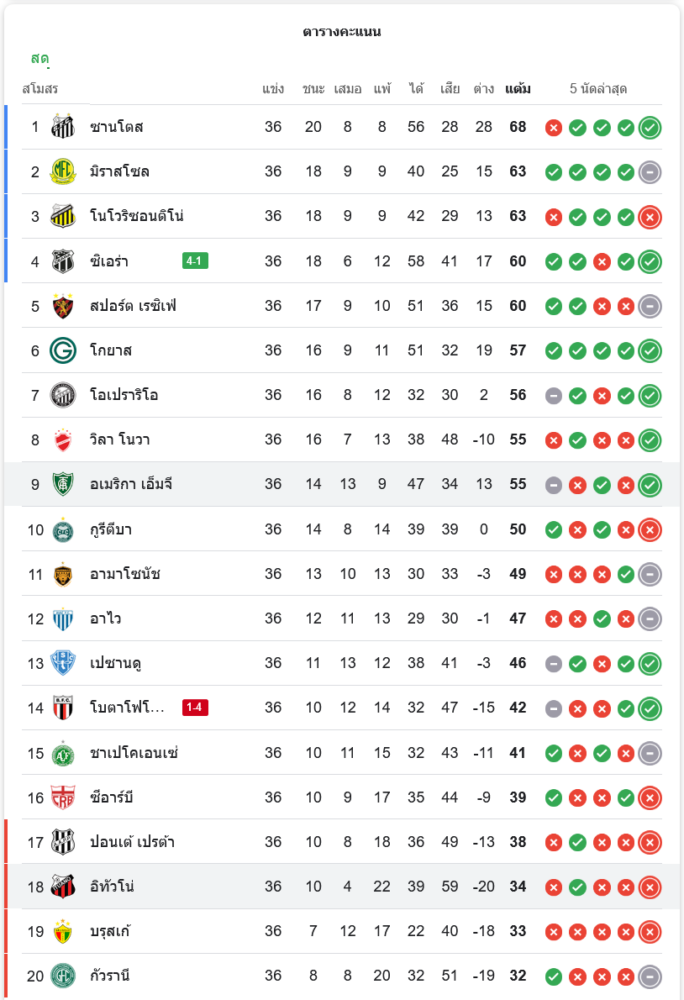Open the live 4-1 score badge
This screenshot has height=1000, width=684.
coord(195,261)
